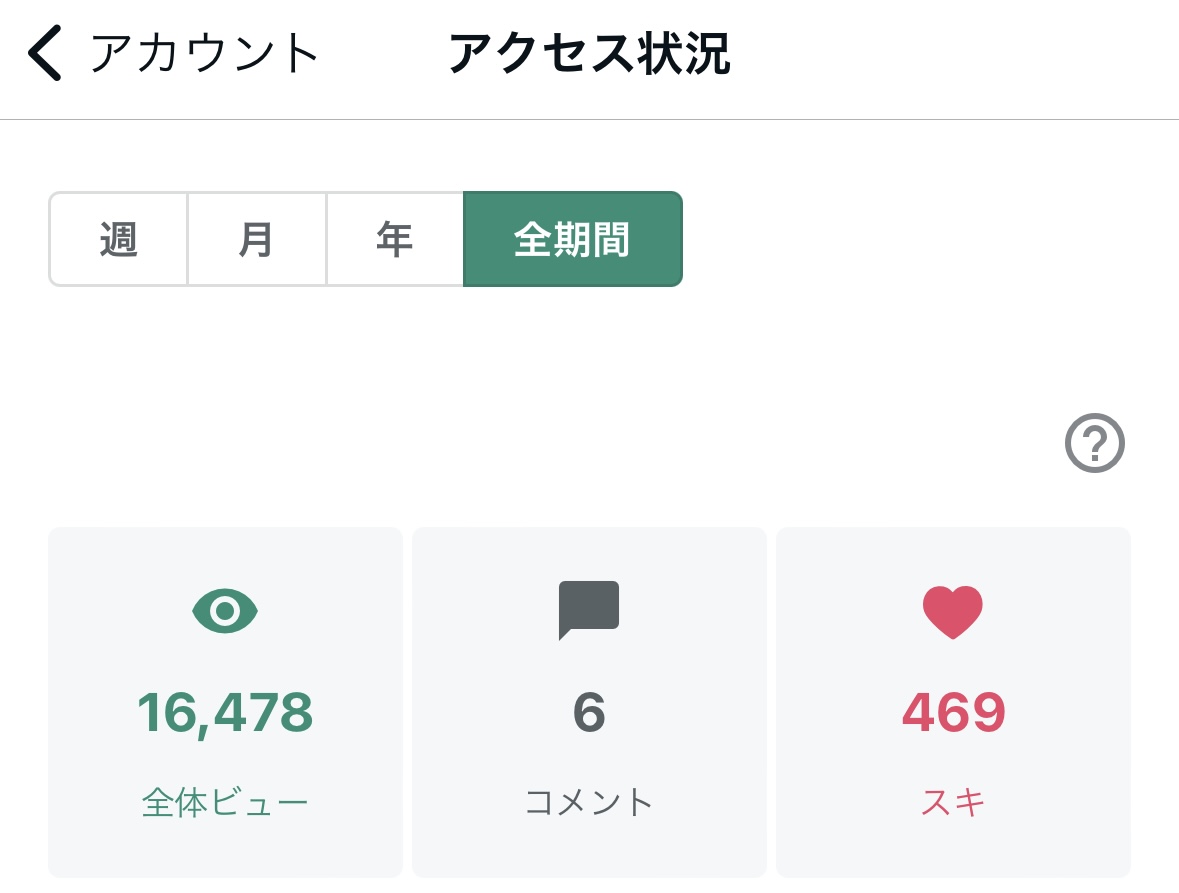This screenshot has width=1179, height=893.
Task: Select the 全期間 period tab
Action: (573, 239)
